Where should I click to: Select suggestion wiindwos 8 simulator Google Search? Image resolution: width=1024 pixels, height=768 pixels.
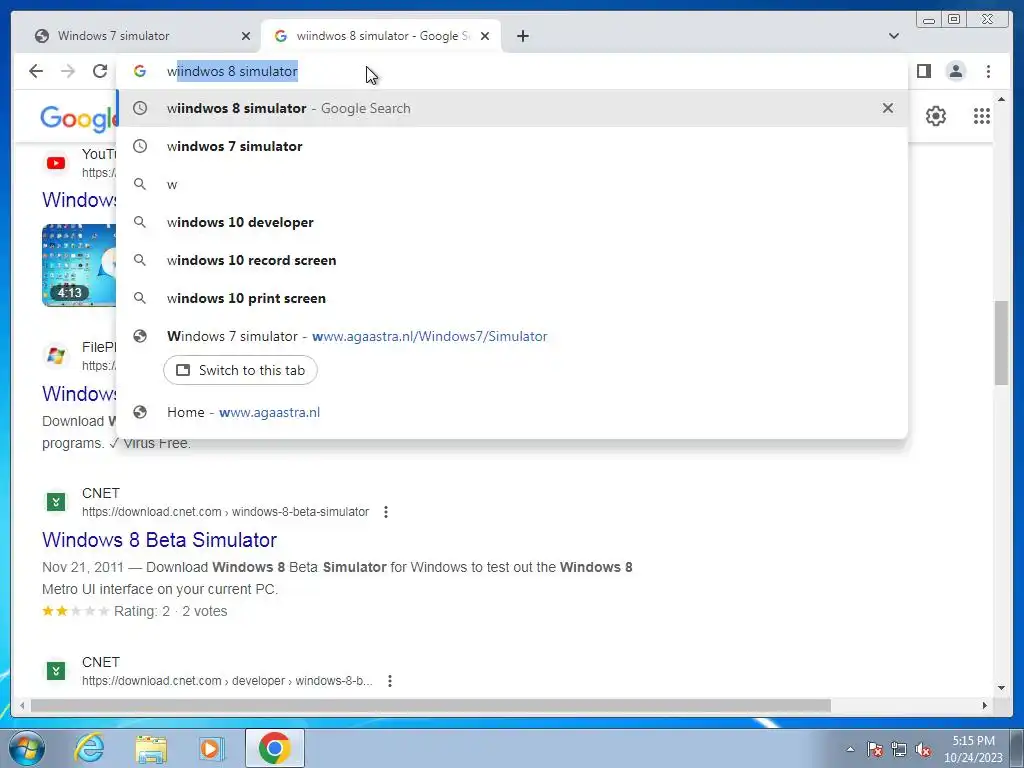click(x=512, y=108)
